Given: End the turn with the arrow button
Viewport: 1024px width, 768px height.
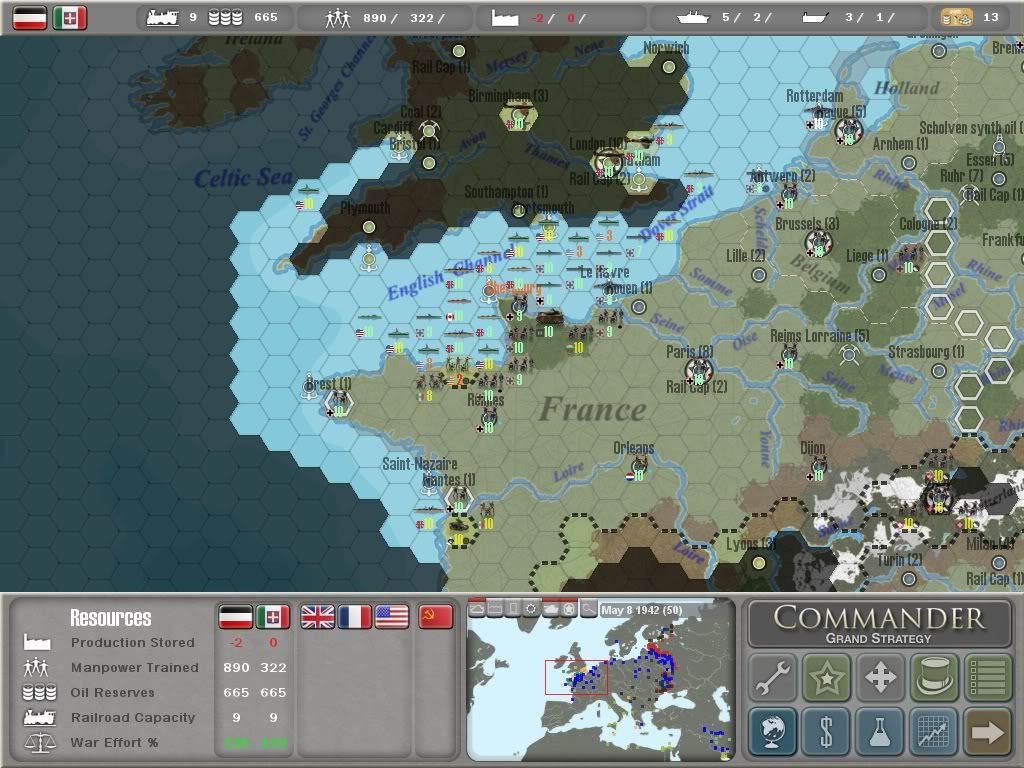Looking at the screenshot, I should (x=988, y=731).
